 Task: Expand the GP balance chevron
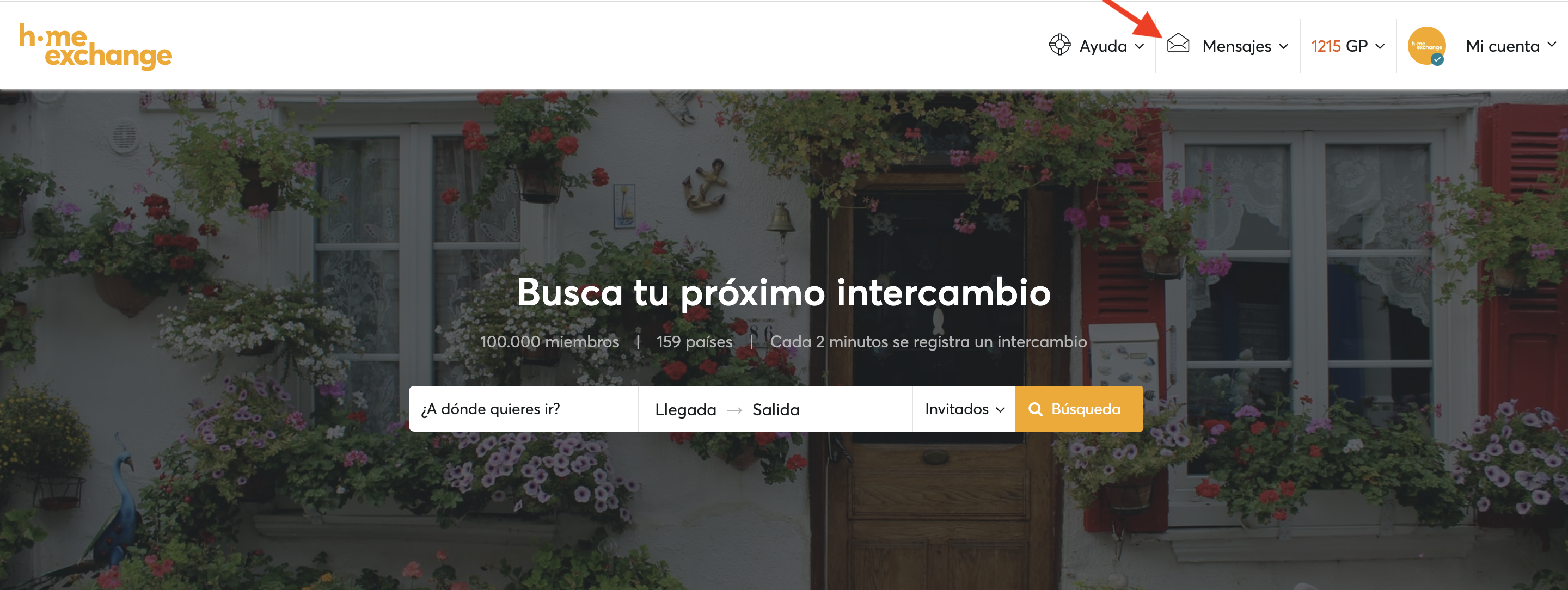pyautogui.click(x=1380, y=46)
